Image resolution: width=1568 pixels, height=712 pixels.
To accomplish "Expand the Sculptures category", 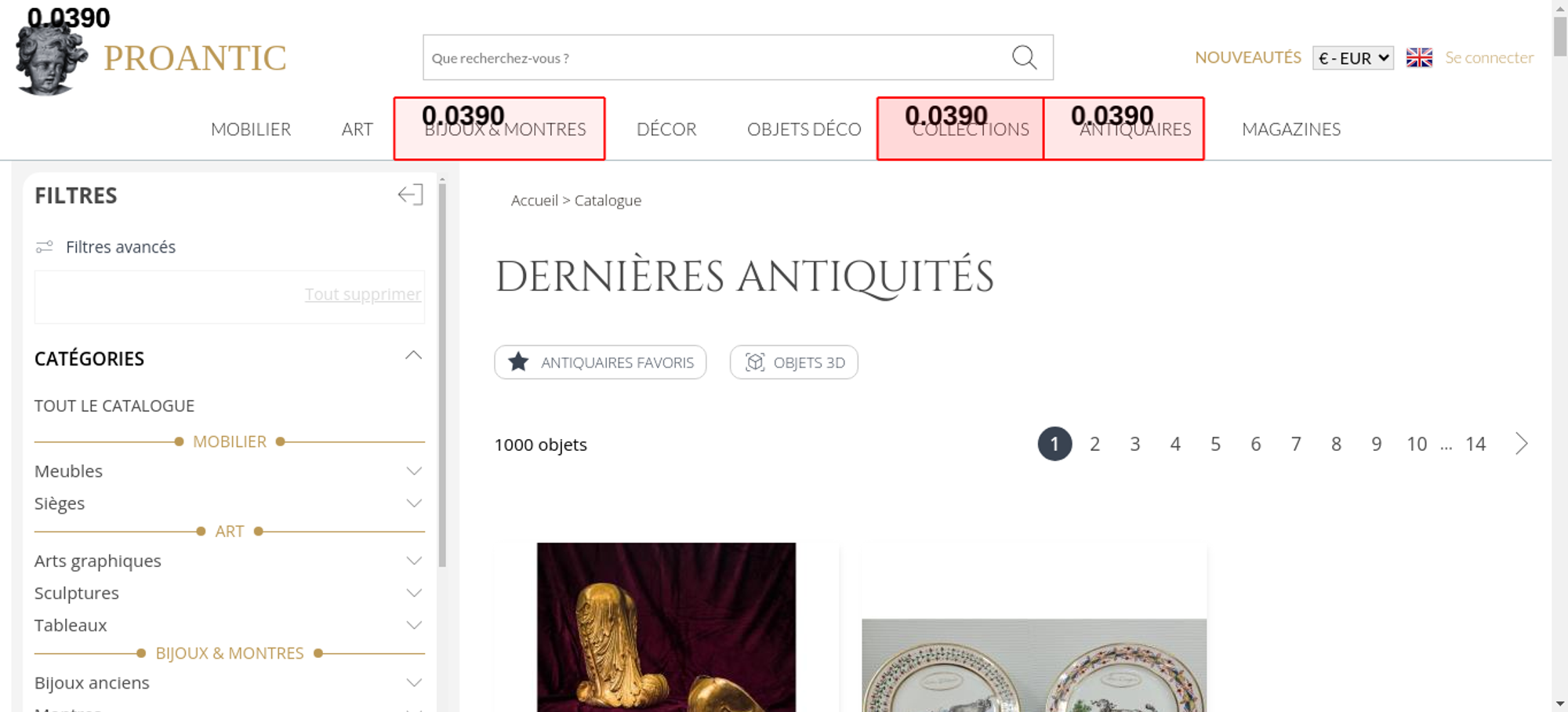I will click(414, 593).
